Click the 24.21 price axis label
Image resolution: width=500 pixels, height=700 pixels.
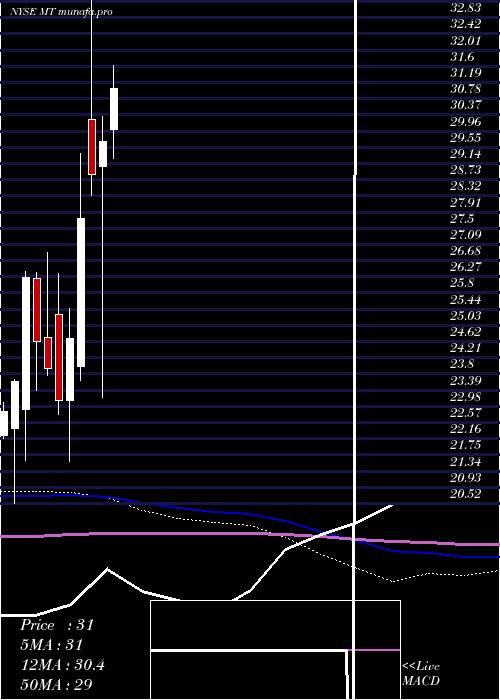click(466, 348)
